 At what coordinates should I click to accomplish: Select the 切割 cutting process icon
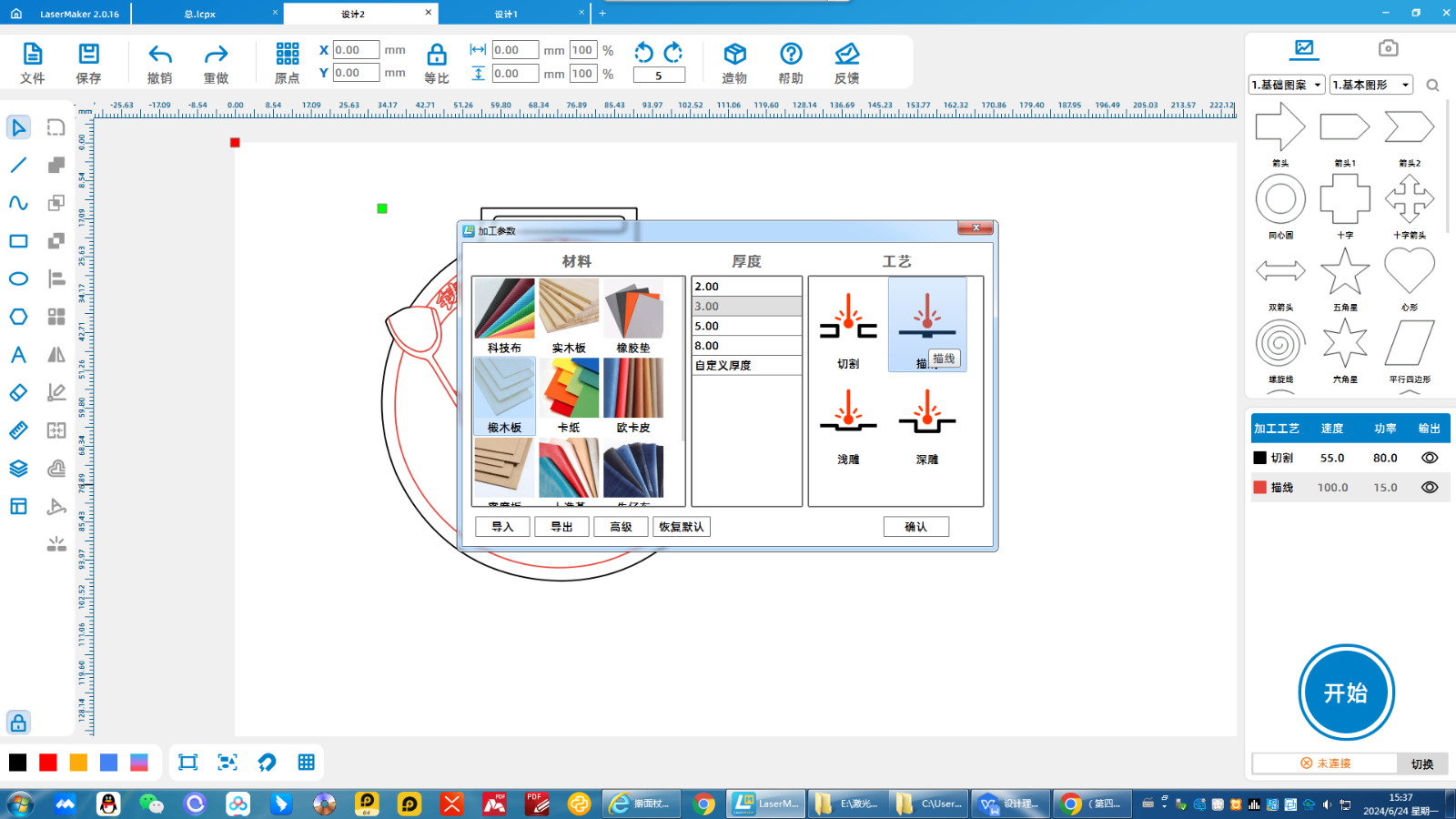pos(847,321)
